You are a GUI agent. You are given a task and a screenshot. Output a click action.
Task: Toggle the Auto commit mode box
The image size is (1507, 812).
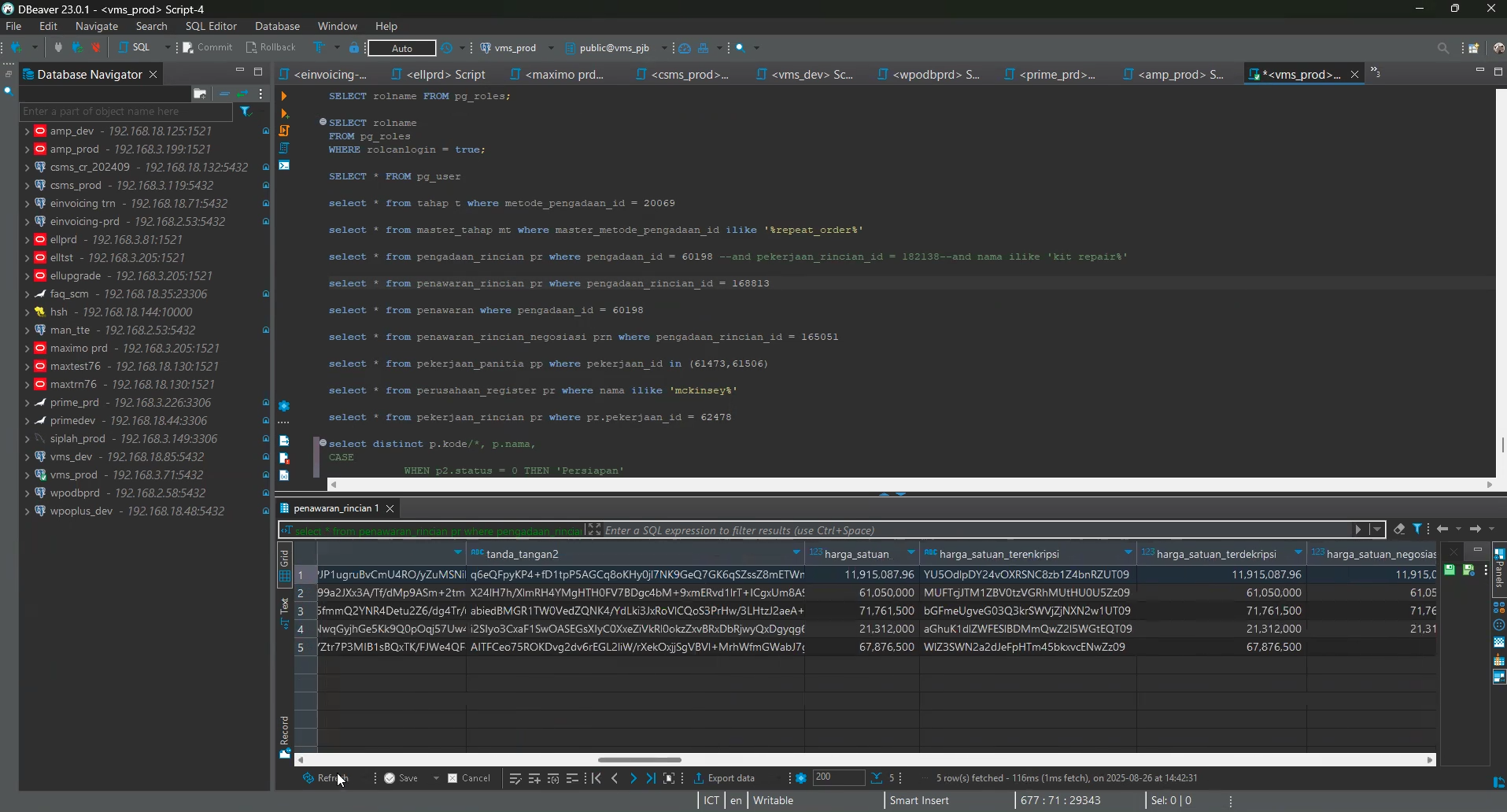pyautogui.click(x=402, y=48)
